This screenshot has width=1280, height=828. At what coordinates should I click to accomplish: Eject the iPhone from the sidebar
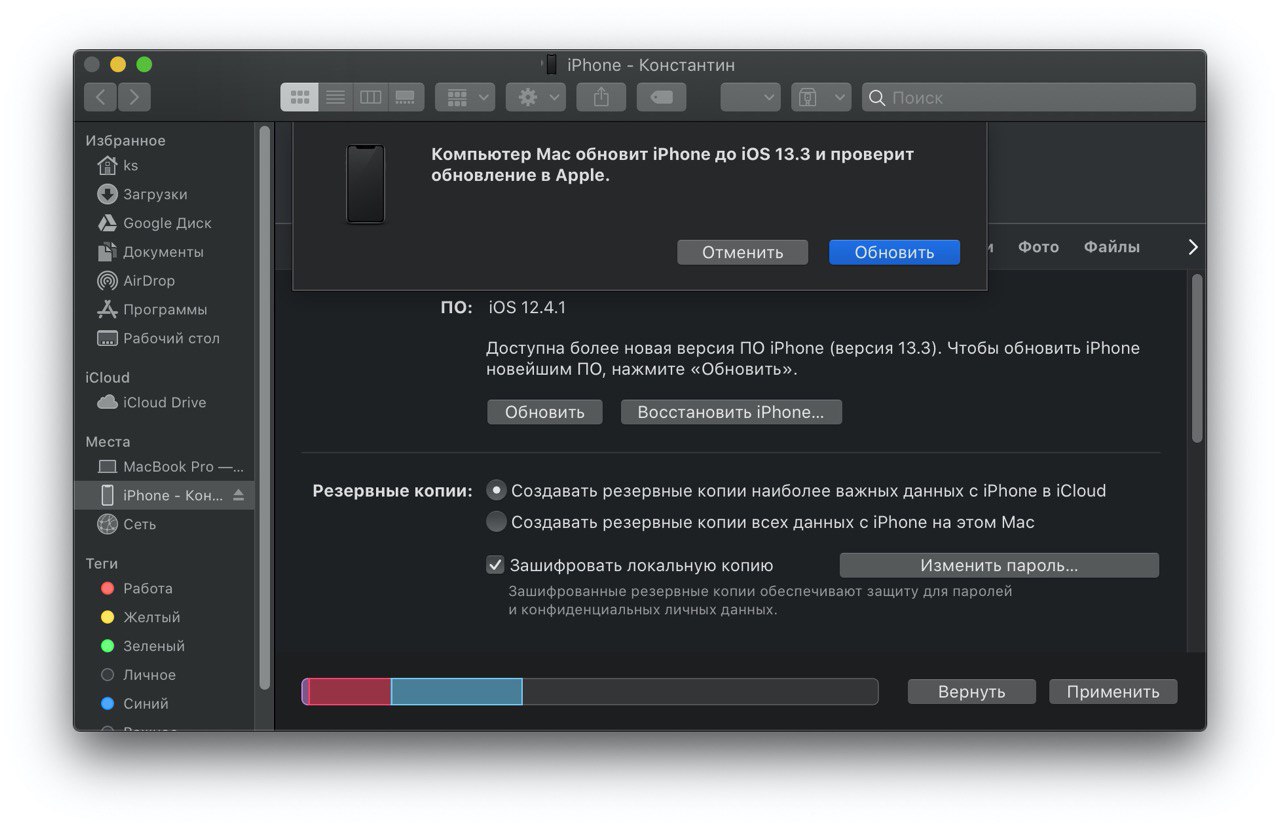(238, 495)
